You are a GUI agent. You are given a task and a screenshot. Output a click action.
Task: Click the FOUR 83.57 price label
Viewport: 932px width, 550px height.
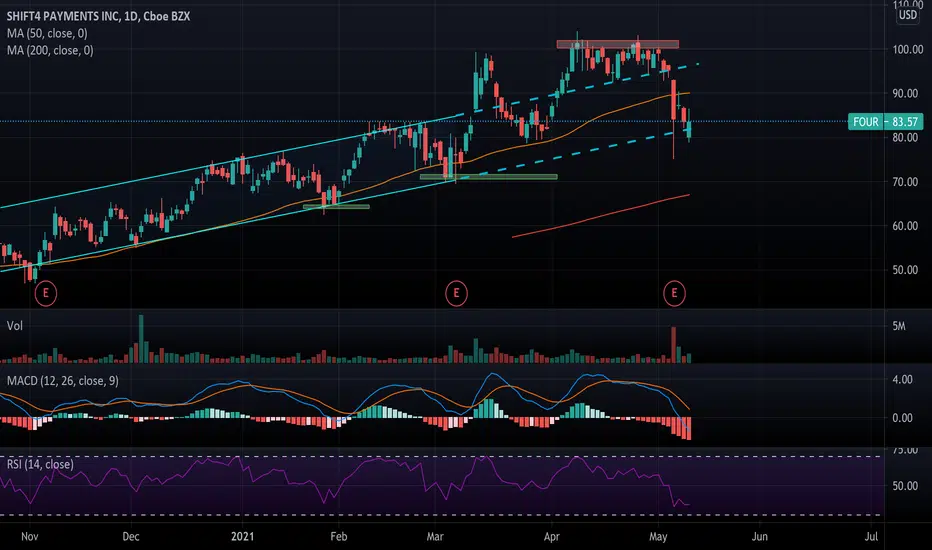click(x=885, y=122)
